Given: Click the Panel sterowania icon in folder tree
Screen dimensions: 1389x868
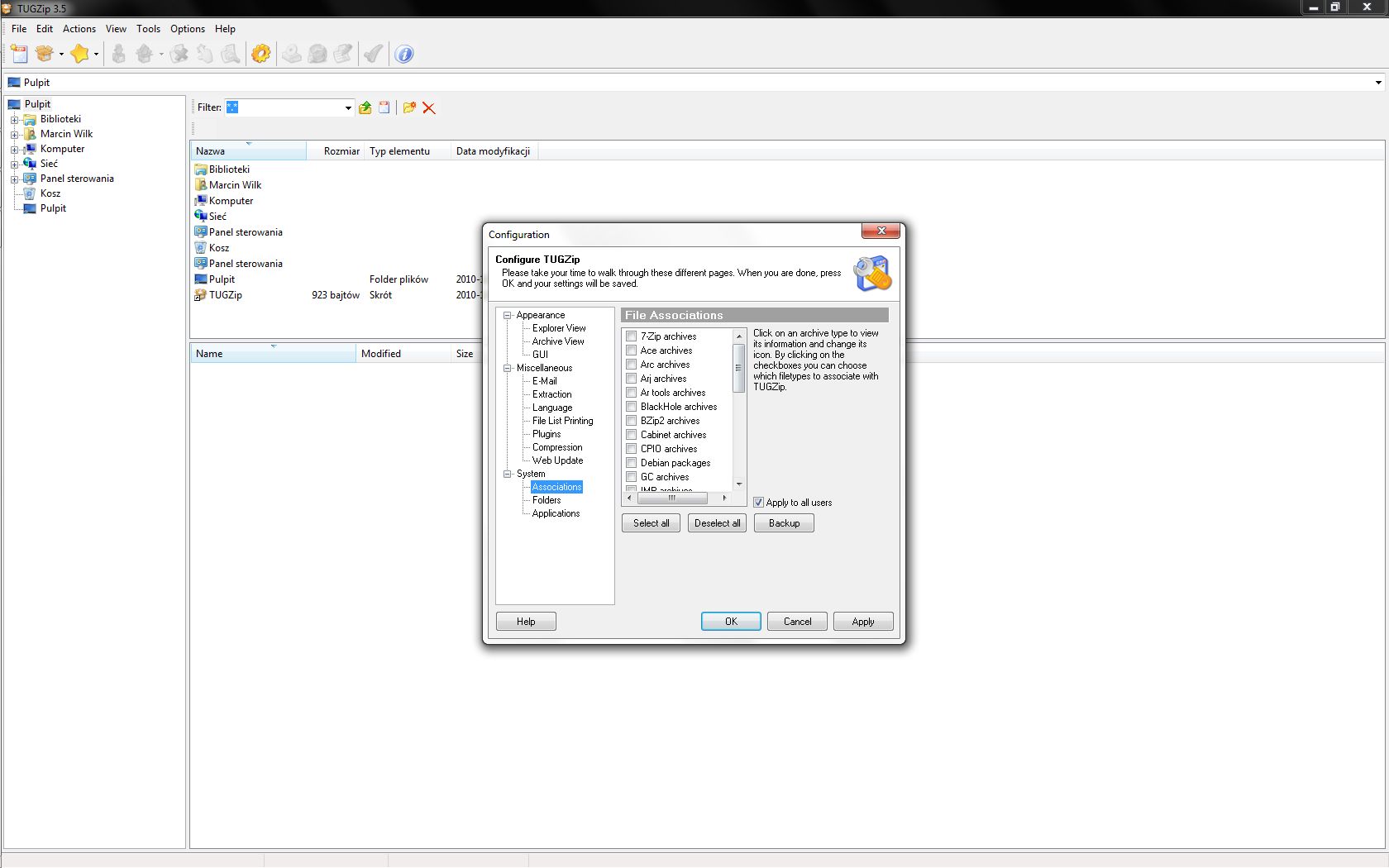Looking at the screenshot, I should pyautogui.click(x=30, y=179).
